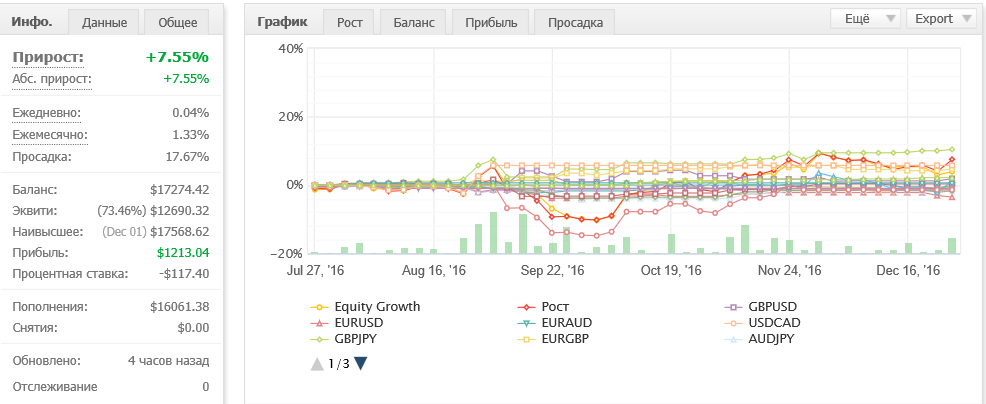The height and width of the screenshot is (404, 986).
Task: Toggle AUDJPY series in legend
Action: [x=759, y=339]
